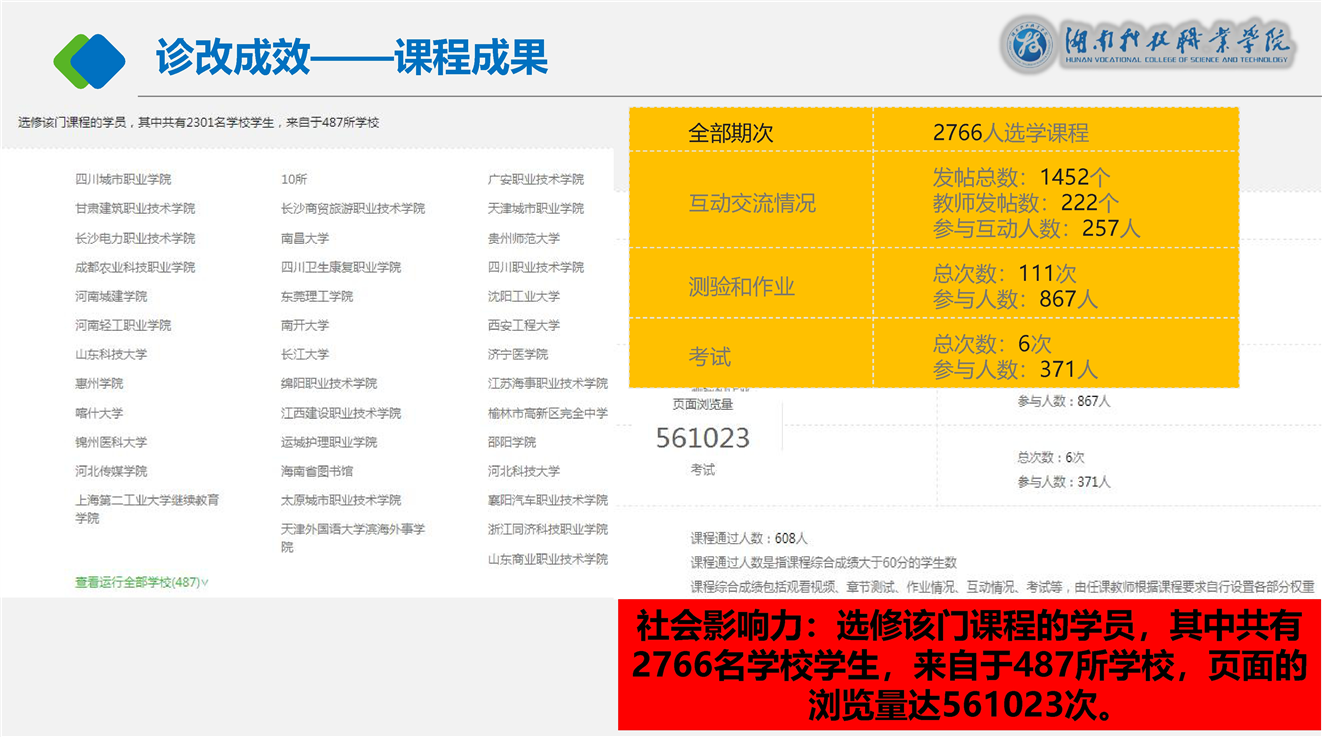This screenshot has width=1322, height=737.
Task: Click the red 社会影响力 summary box
Action: pos(969,665)
